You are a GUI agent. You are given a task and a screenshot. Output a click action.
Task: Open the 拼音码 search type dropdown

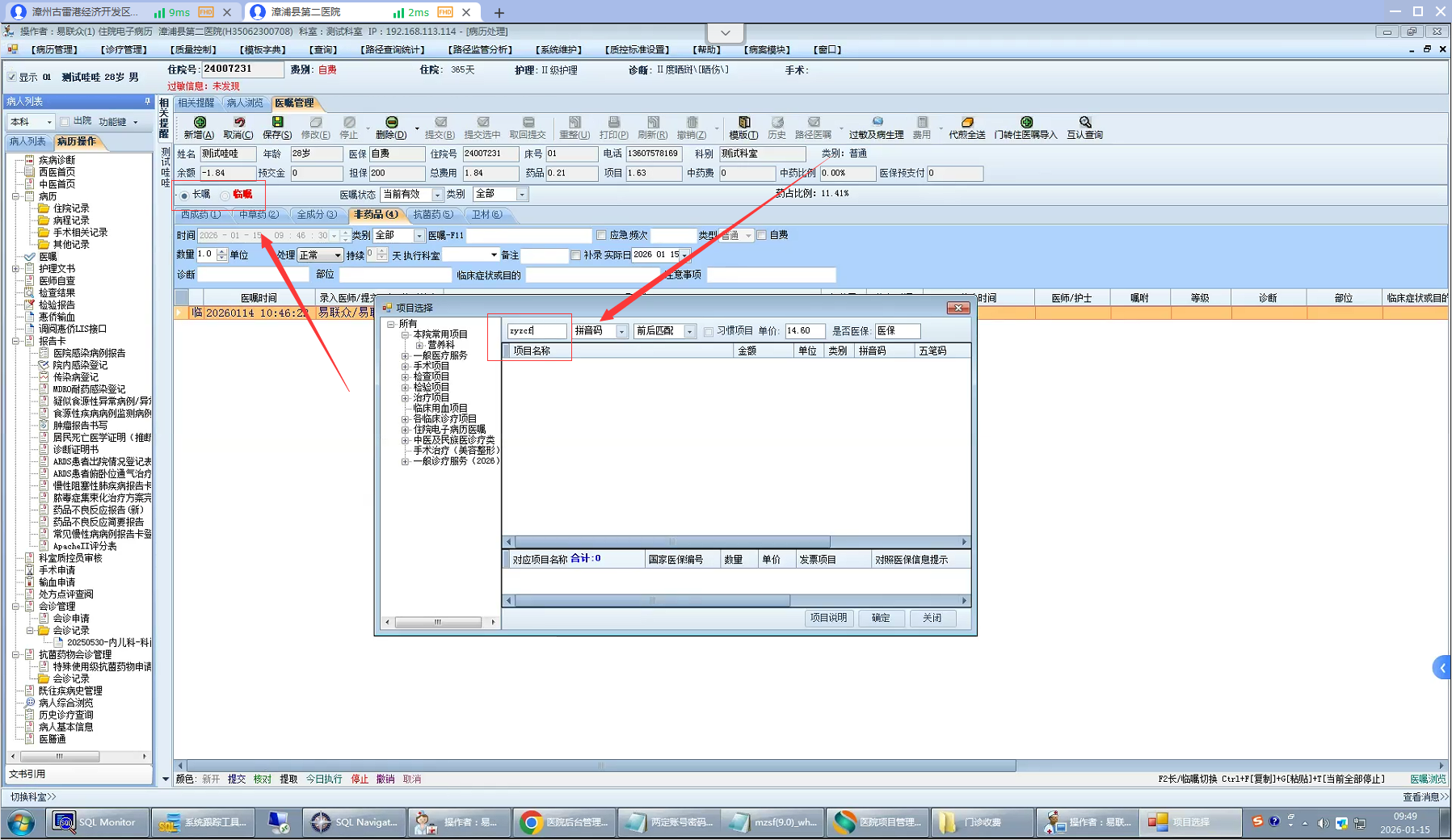(x=621, y=331)
